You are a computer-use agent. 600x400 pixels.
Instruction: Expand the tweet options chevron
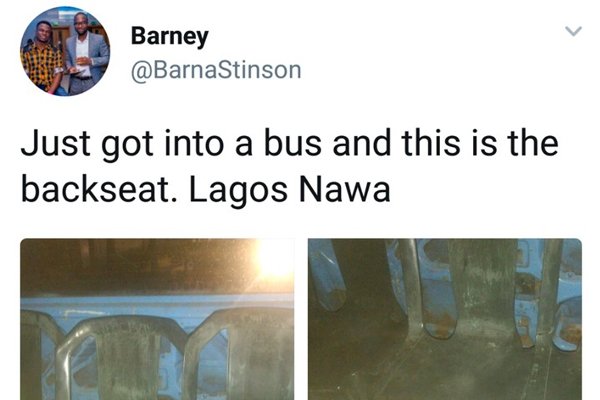click(573, 31)
